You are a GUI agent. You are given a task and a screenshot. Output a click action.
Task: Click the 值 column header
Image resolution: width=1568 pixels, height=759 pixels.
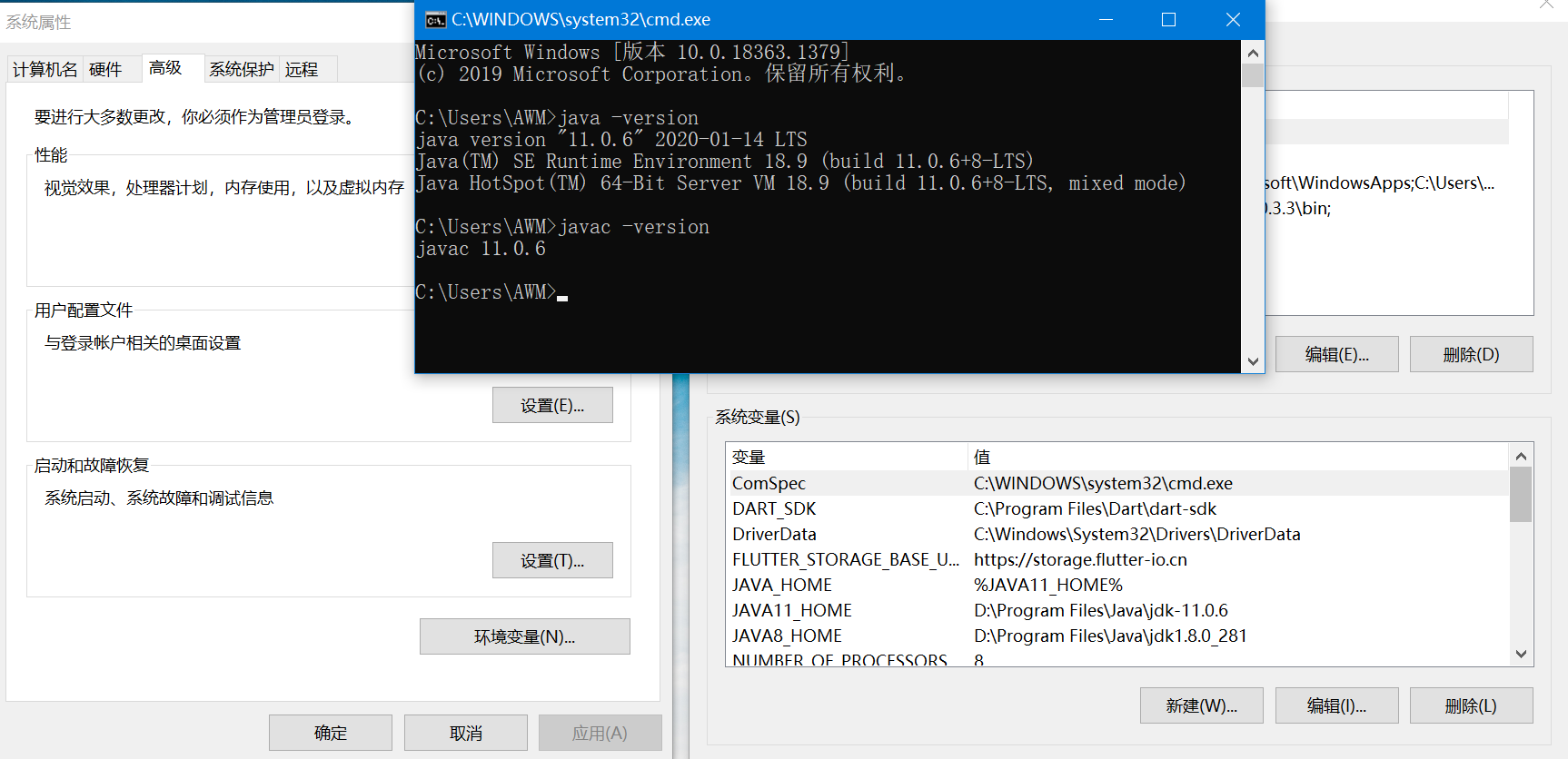[1238, 457]
